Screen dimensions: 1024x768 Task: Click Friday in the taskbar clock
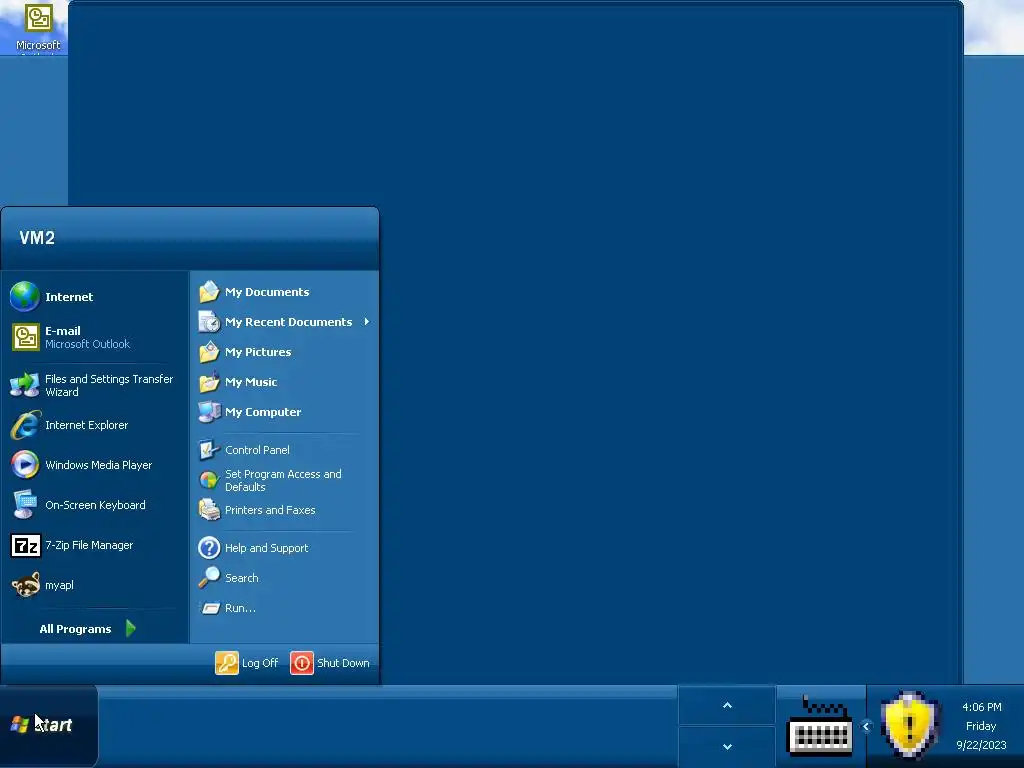click(x=981, y=726)
